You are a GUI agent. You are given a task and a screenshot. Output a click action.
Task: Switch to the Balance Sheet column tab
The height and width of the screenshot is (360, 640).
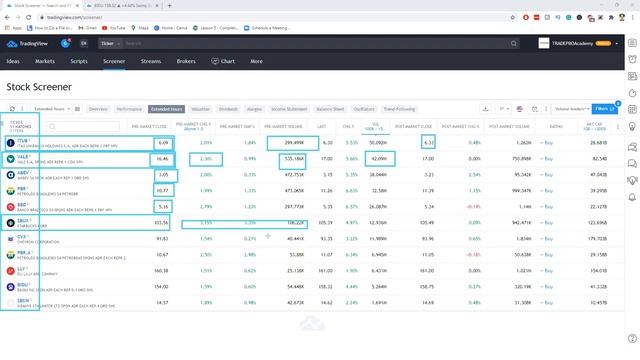(330, 109)
